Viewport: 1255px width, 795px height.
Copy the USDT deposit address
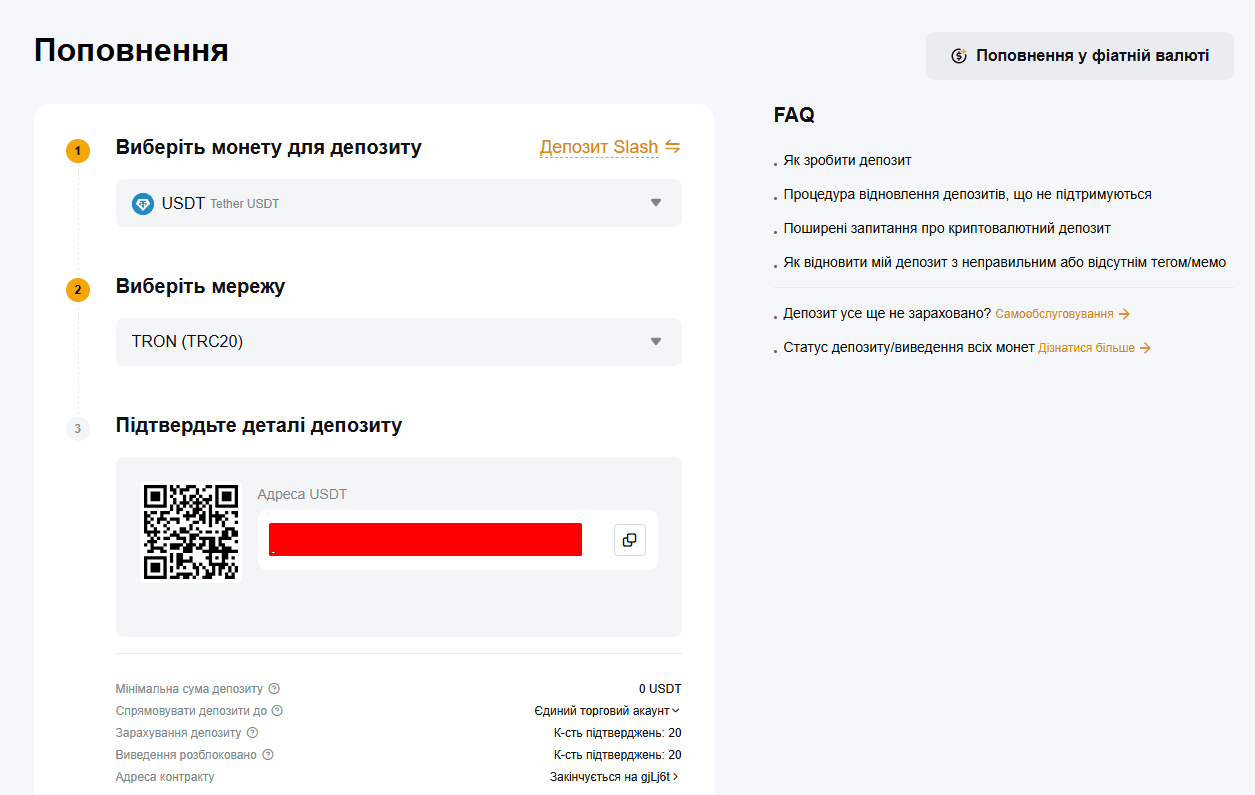[x=630, y=540]
